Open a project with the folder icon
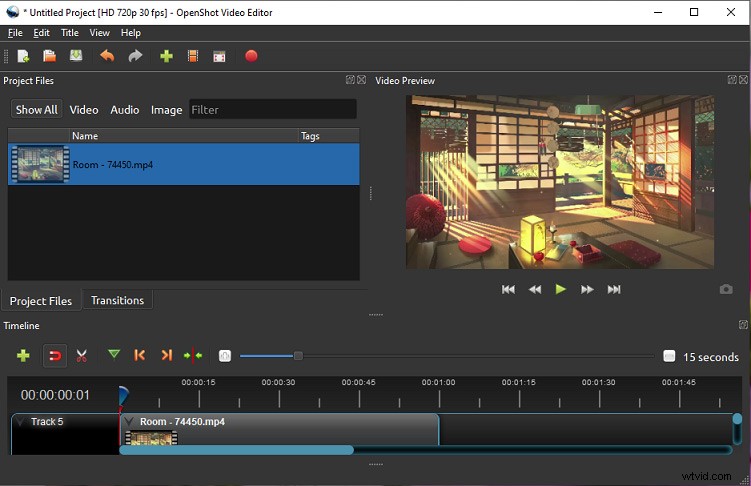Viewport: 751px width, 486px height. (49, 57)
